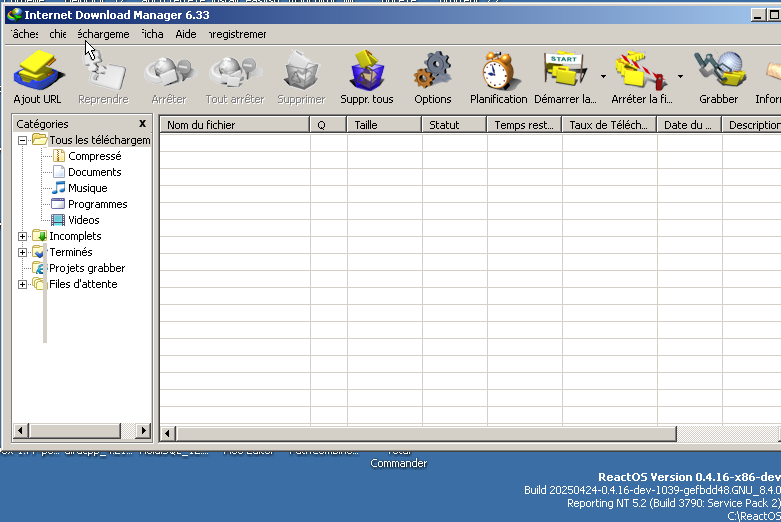Image resolution: width=781 pixels, height=522 pixels.
Task: Close the Catégories panel with the X
Action: point(142,124)
